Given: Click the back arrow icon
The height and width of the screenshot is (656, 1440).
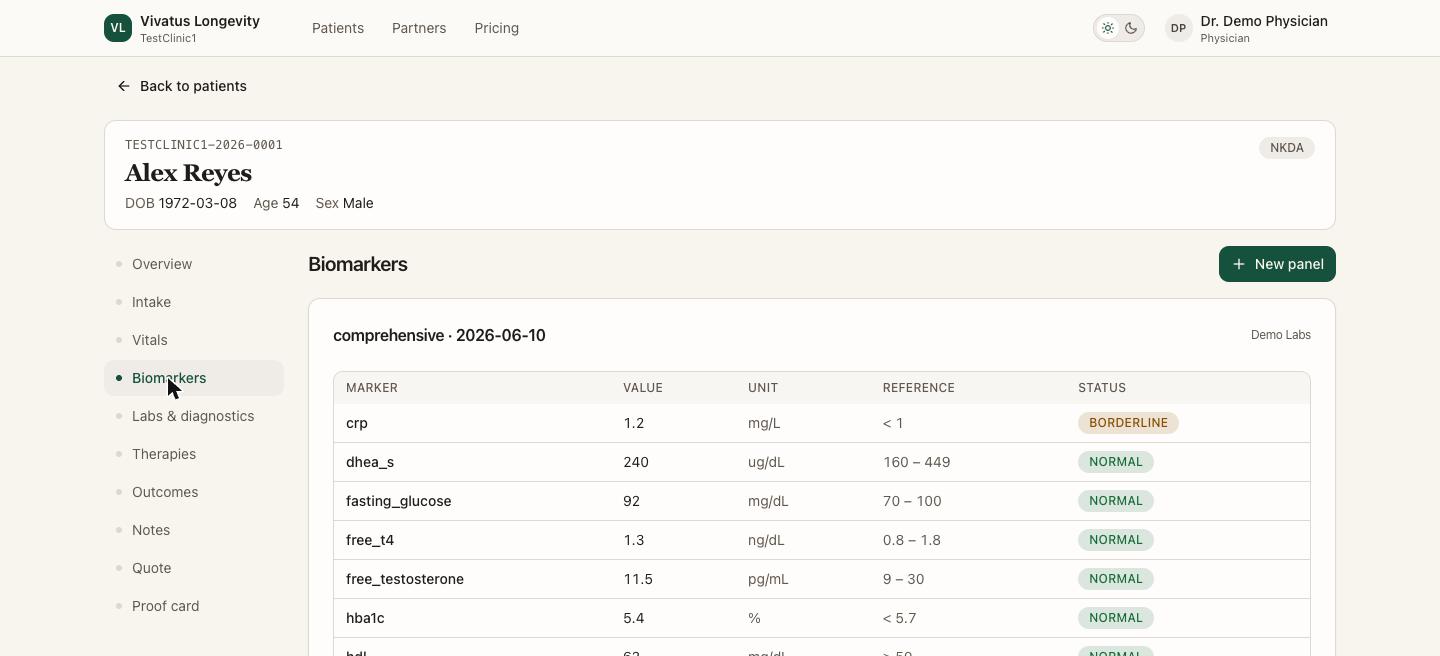Looking at the screenshot, I should click(124, 86).
